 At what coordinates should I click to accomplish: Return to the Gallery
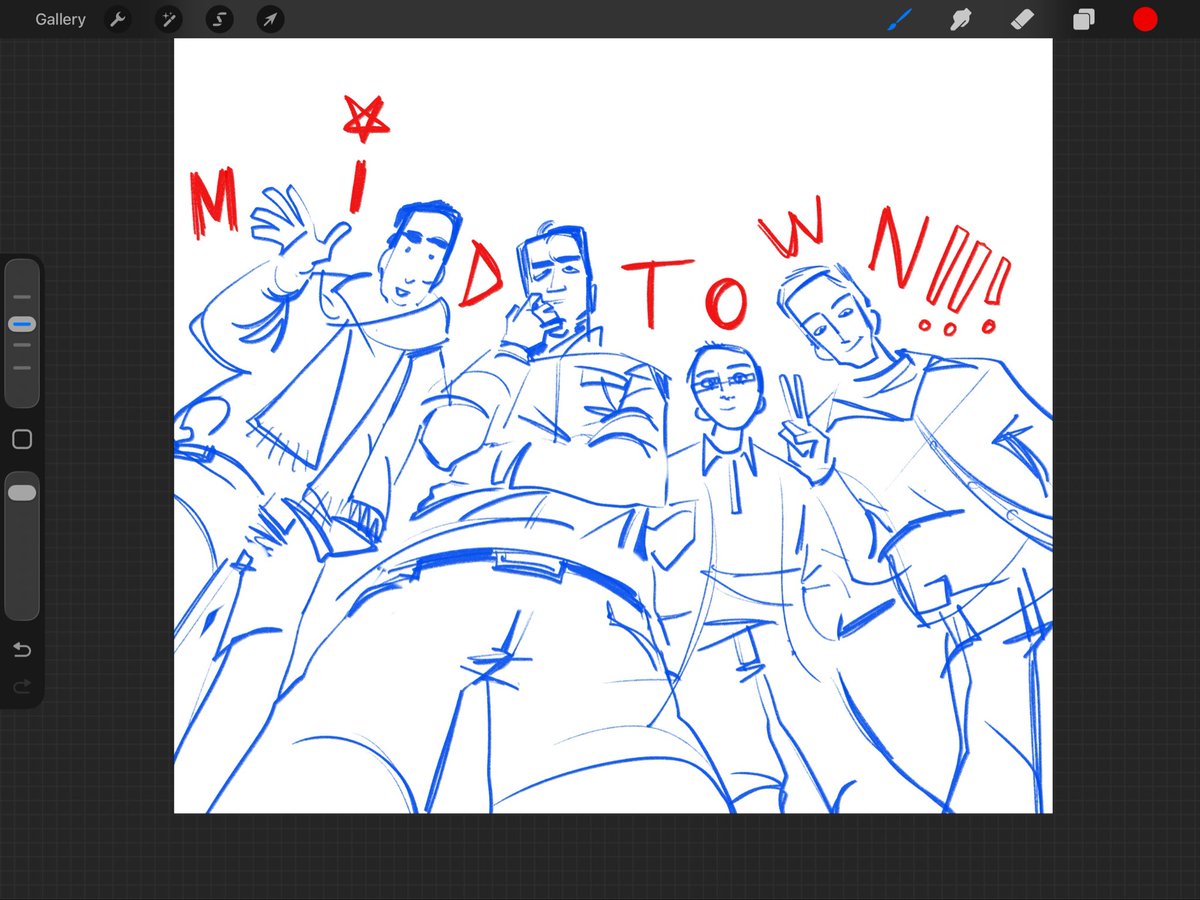point(60,19)
